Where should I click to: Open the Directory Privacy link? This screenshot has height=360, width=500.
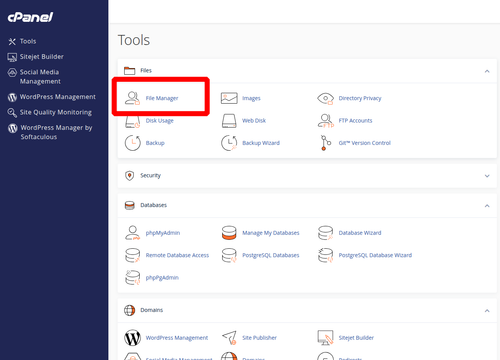pos(360,98)
